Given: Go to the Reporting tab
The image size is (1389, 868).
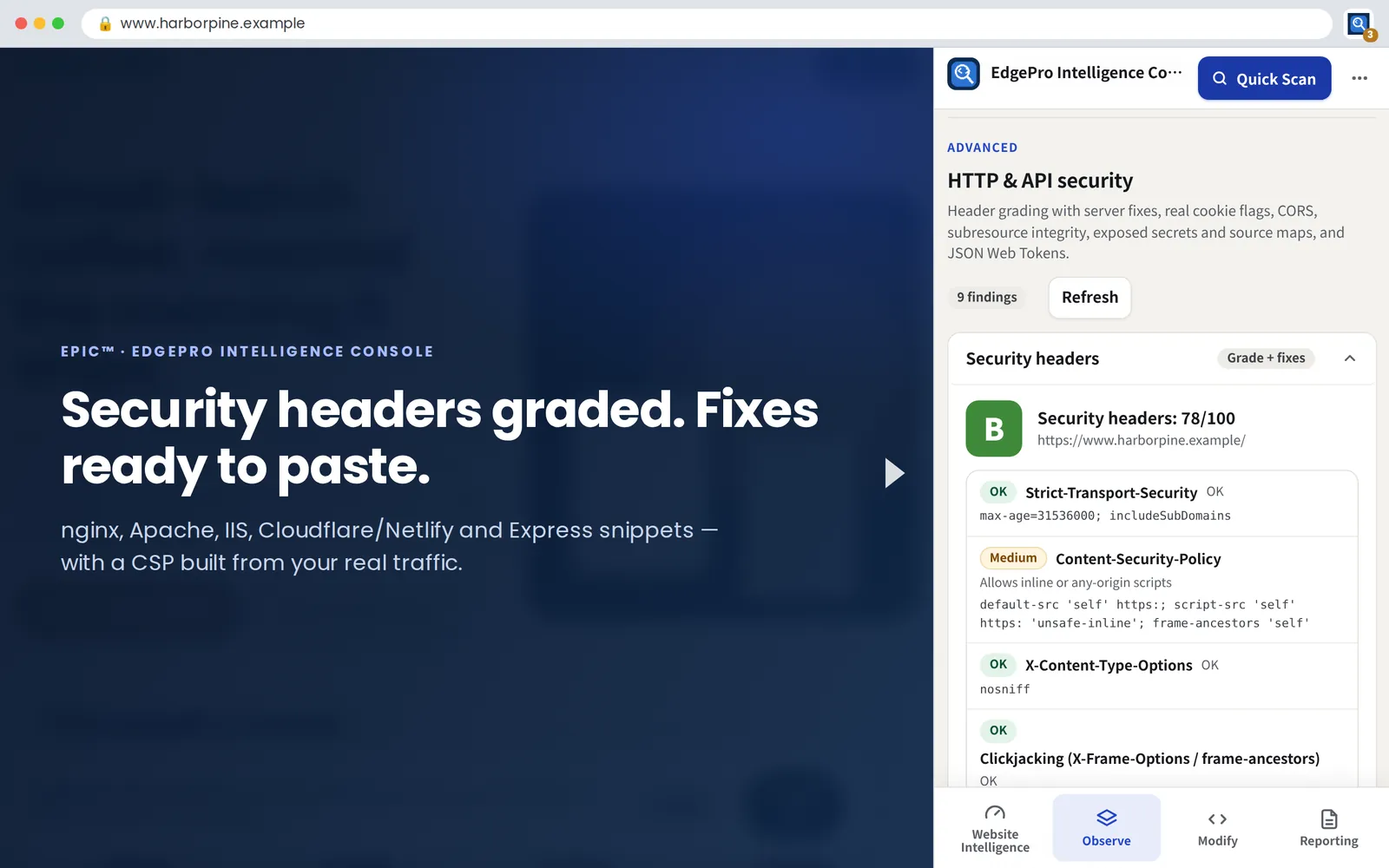Looking at the screenshot, I should coord(1328,829).
